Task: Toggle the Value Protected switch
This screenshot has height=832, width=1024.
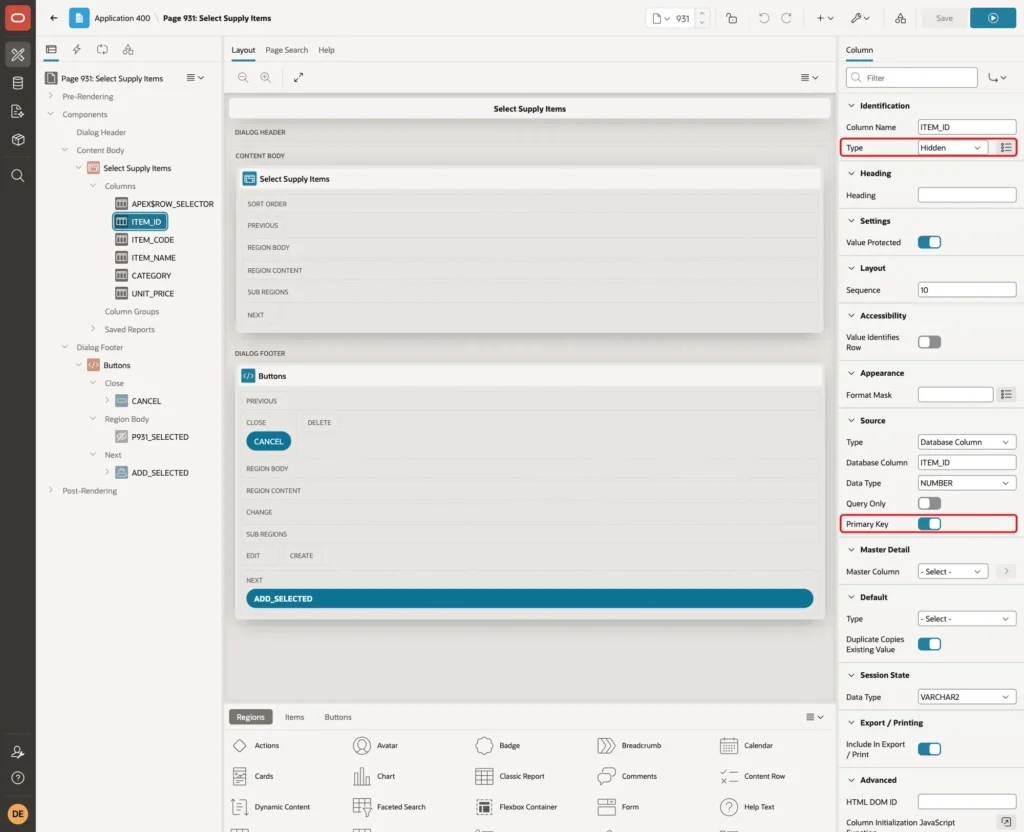Action: click(x=929, y=242)
